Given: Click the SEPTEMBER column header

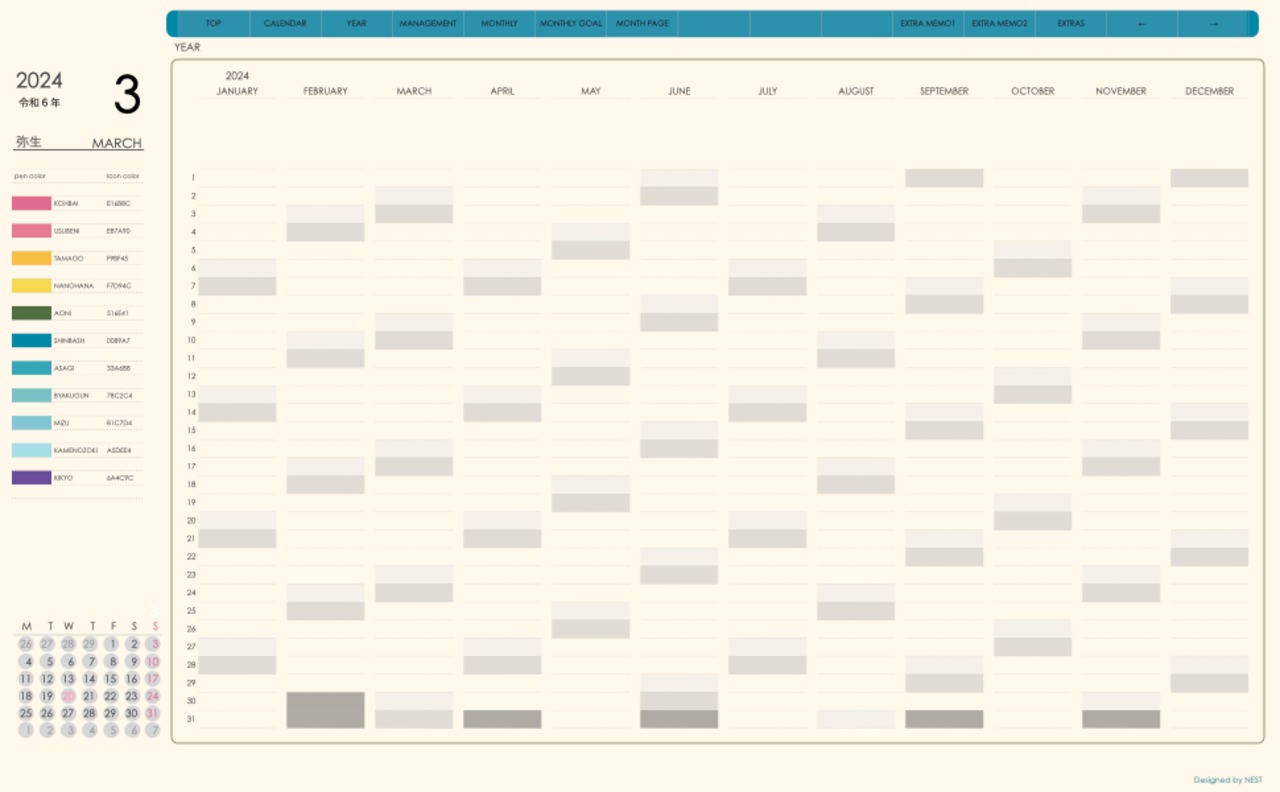Looking at the screenshot, I should (x=944, y=91).
